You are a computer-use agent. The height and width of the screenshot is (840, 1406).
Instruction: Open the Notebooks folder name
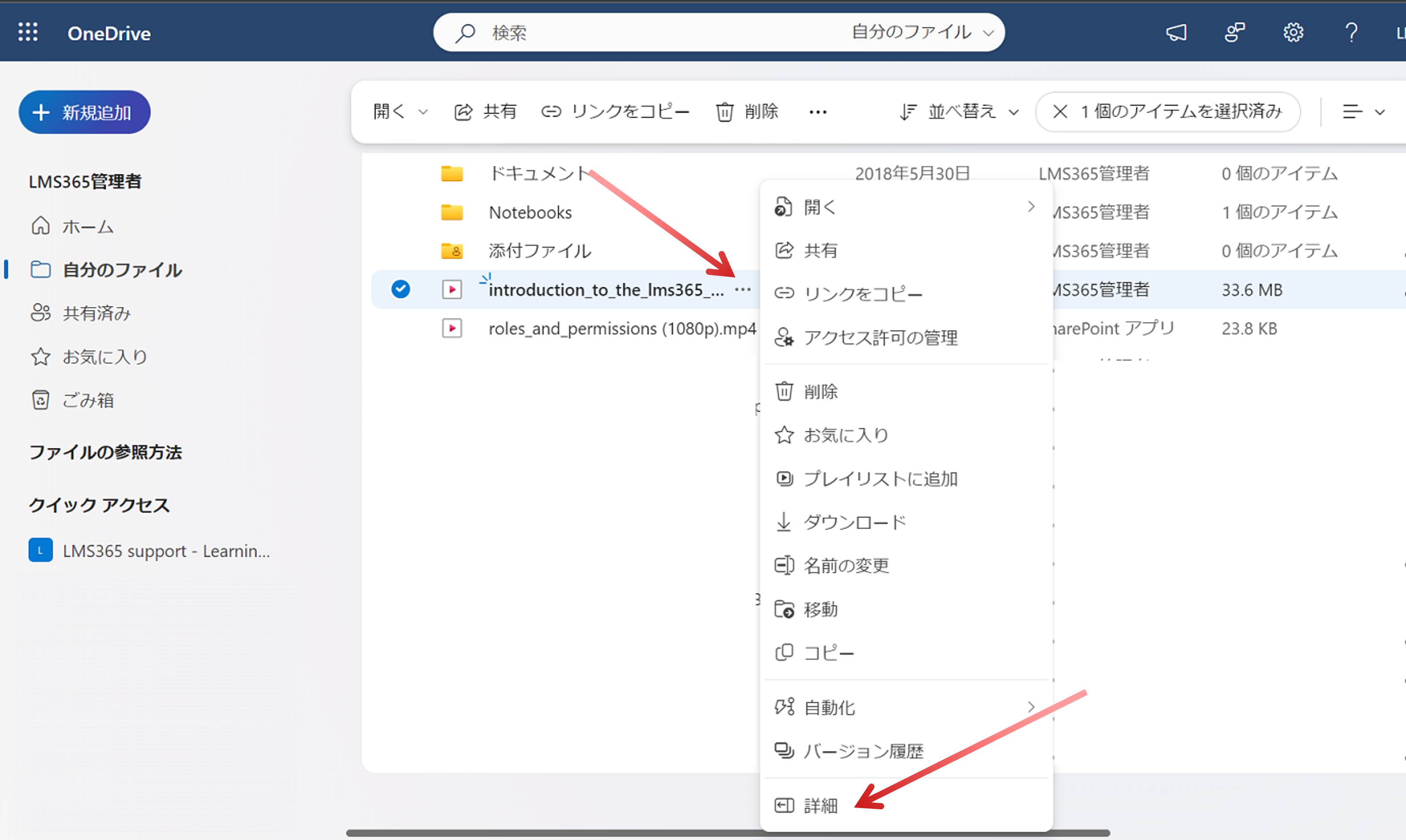click(530, 212)
